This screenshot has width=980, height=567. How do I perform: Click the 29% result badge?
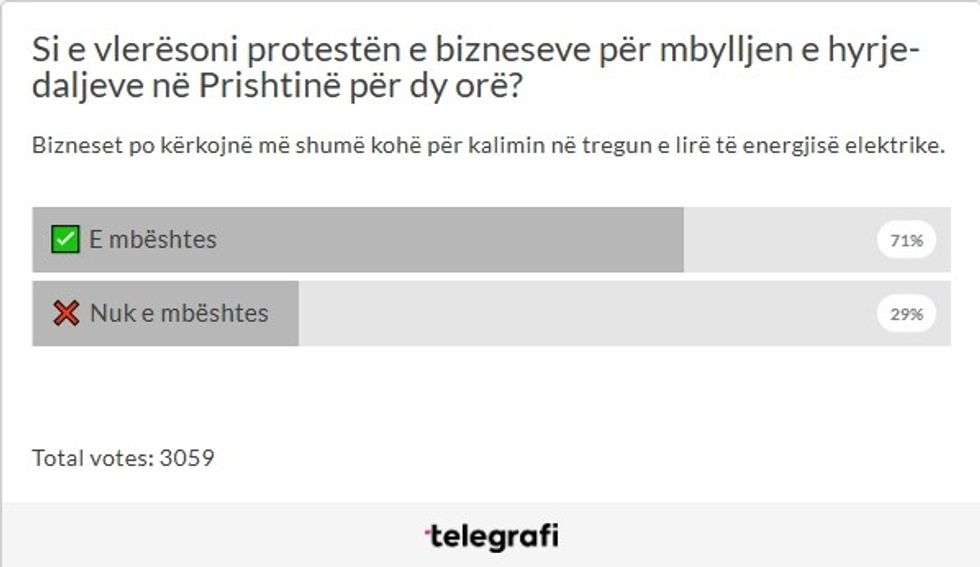click(x=906, y=313)
